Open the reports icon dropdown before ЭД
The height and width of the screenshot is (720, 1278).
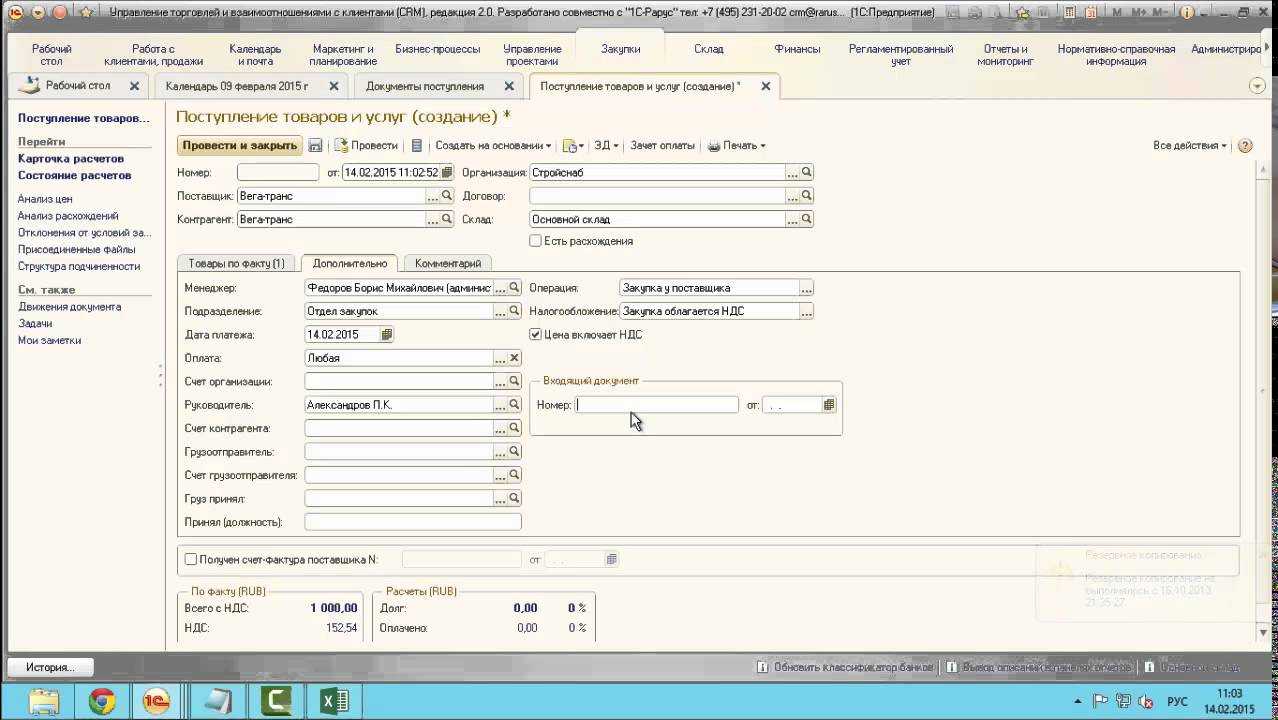click(x=573, y=146)
